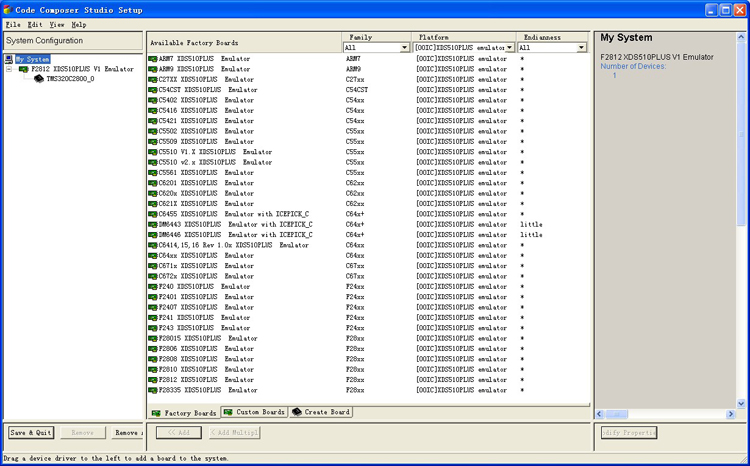The image size is (750, 466).
Task: Switch to the Create Board tab
Action: click(x=321, y=412)
